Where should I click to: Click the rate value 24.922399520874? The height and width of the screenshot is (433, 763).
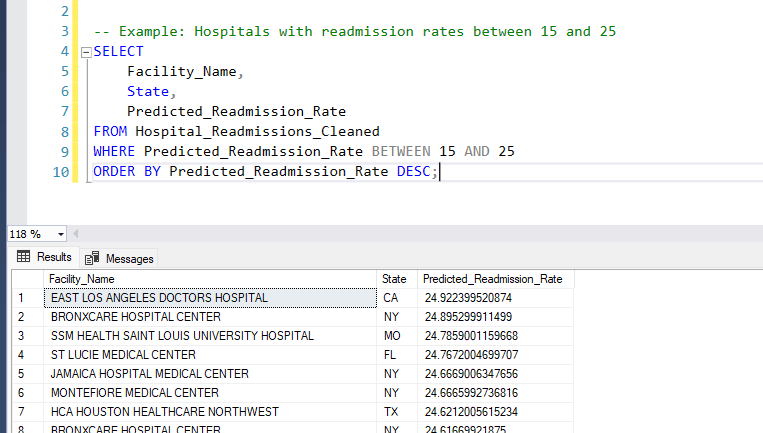(x=495, y=298)
